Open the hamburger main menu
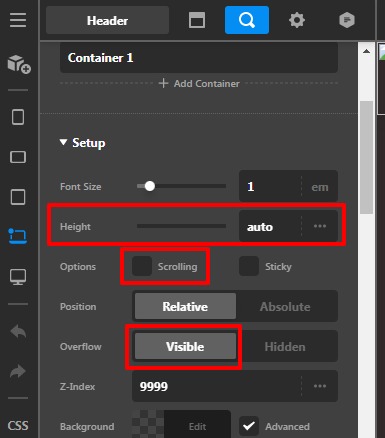 (x=18, y=20)
